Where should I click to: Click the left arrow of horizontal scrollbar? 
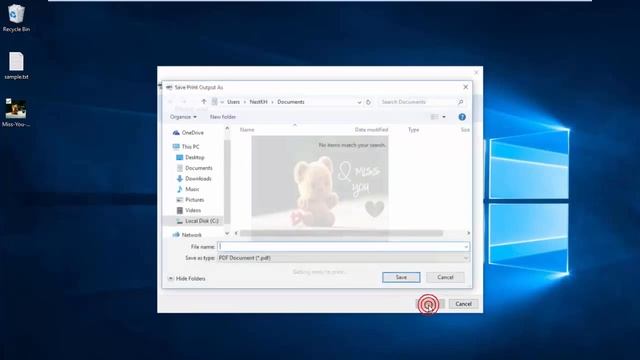click(x=236, y=233)
